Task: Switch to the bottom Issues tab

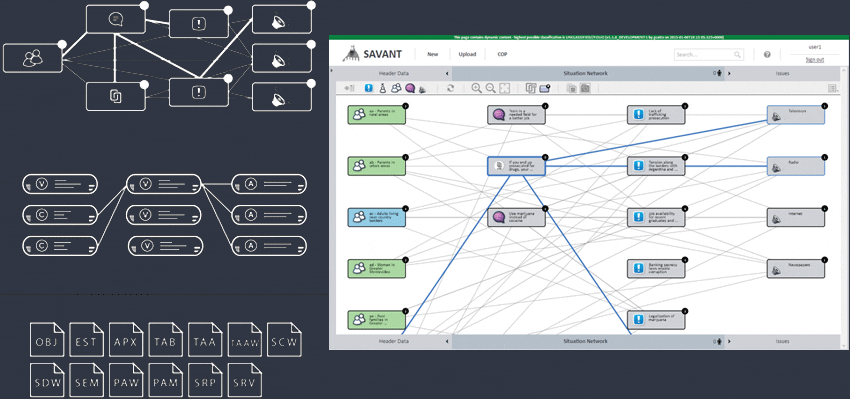Action: 782,342
